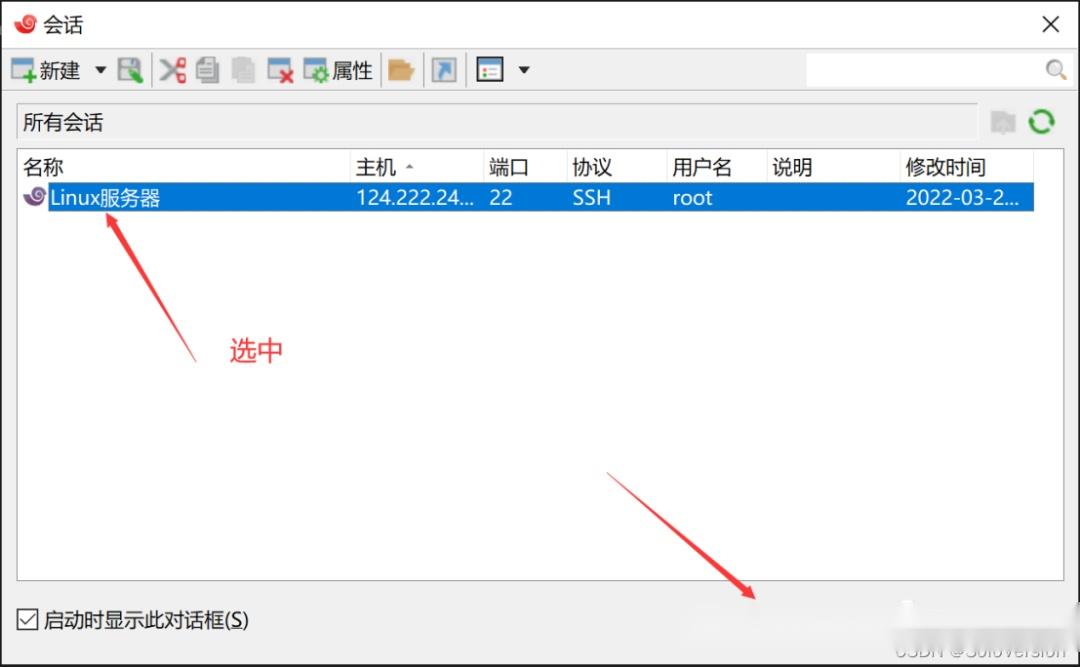This screenshot has height=667, width=1080.
Task: Click the search magnifier icon
Action: point(1056,70)
